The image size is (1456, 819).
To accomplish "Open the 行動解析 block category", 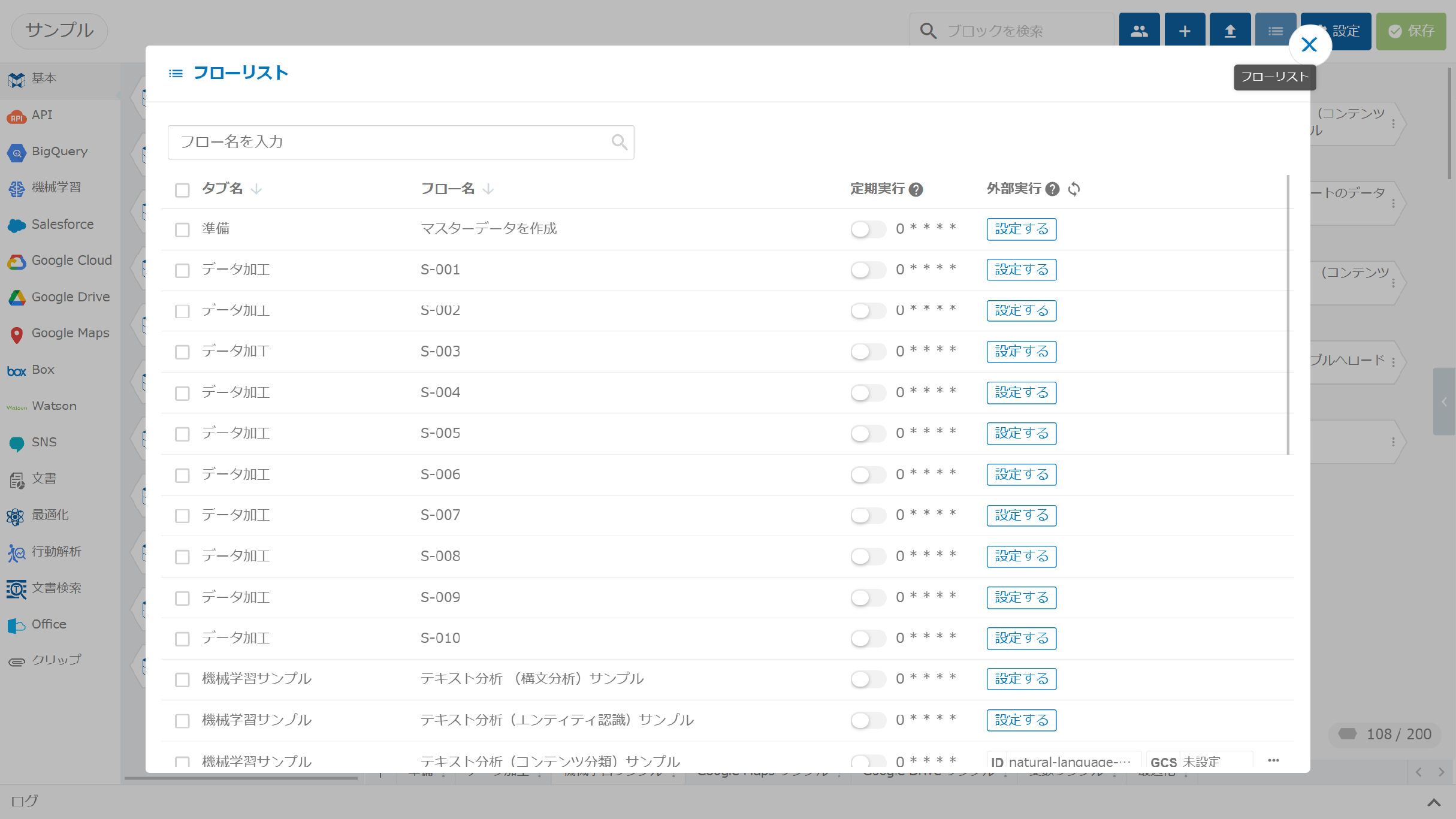I will (x=60, y=552).
